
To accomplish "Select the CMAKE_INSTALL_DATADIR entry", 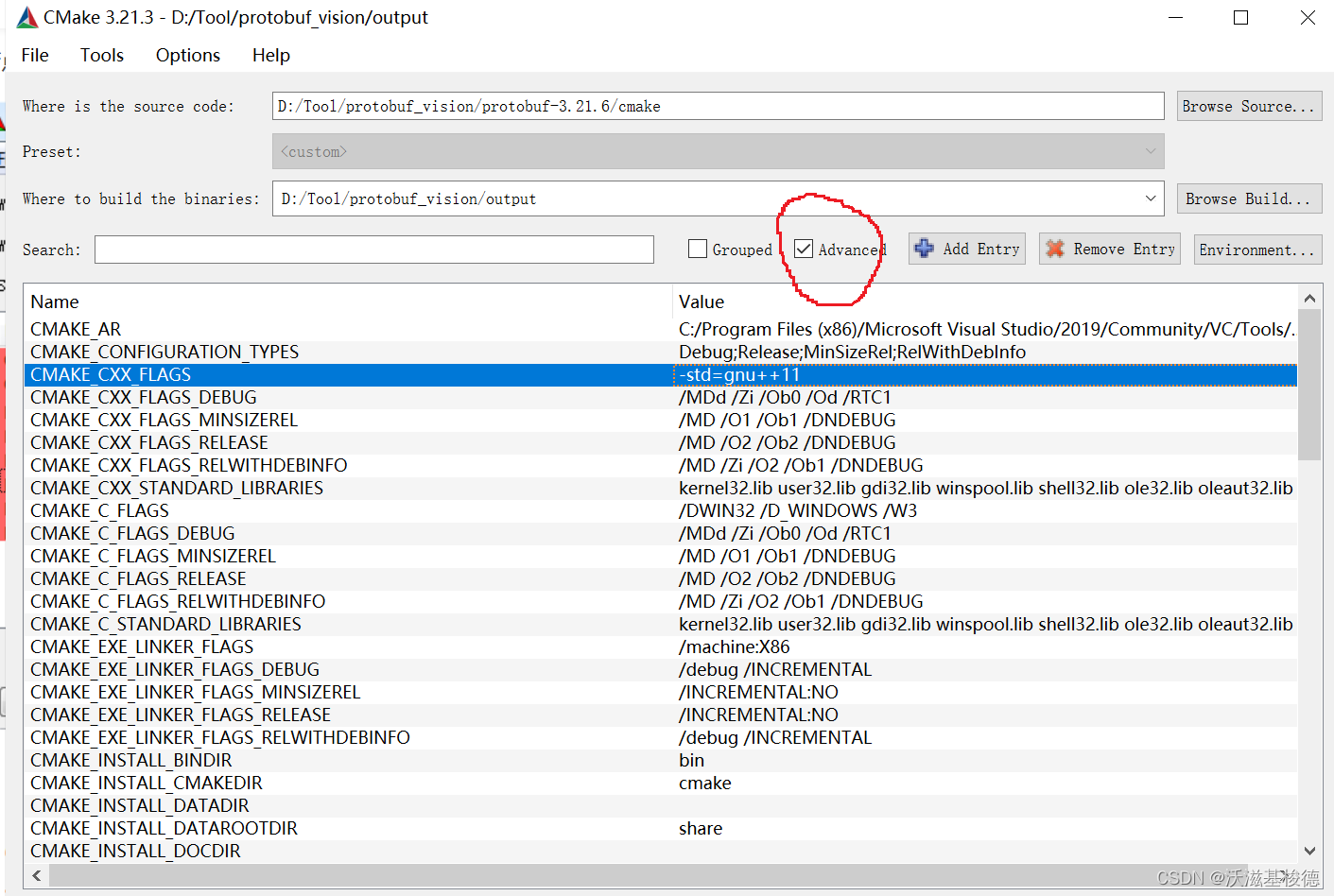I will coord(140,805).
